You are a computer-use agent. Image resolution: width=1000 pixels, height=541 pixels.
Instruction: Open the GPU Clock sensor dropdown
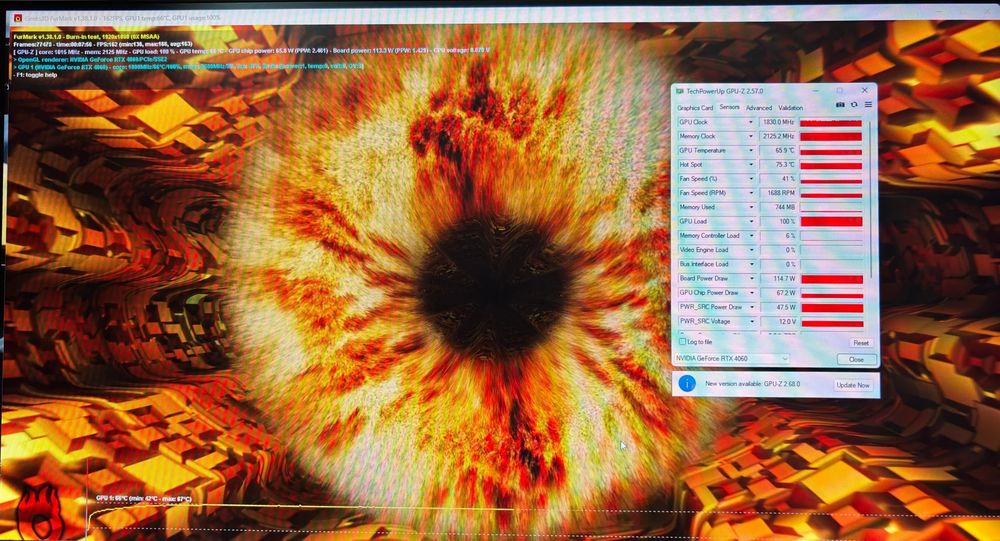pyautogui.click(x=751, y=122)
